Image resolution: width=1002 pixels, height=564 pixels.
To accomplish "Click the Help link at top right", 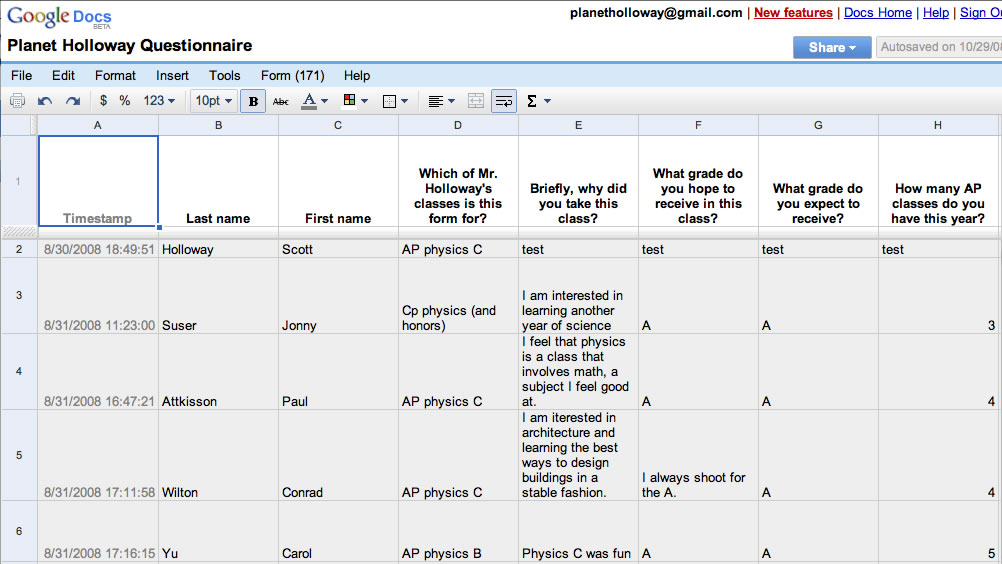I will (x=936, y=13).
